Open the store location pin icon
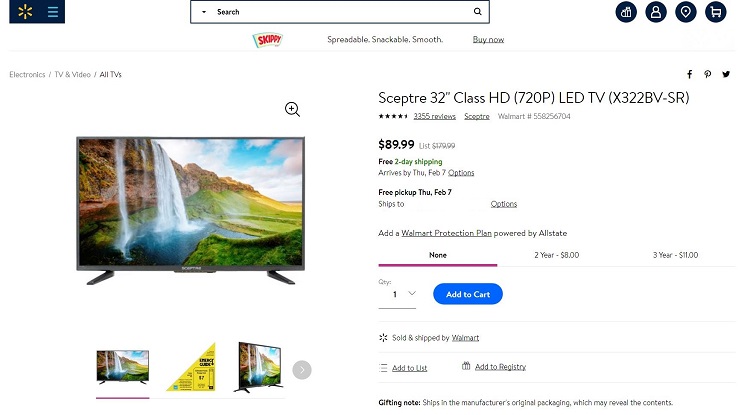Screen dimensions: 750x415 pos(685,12)
